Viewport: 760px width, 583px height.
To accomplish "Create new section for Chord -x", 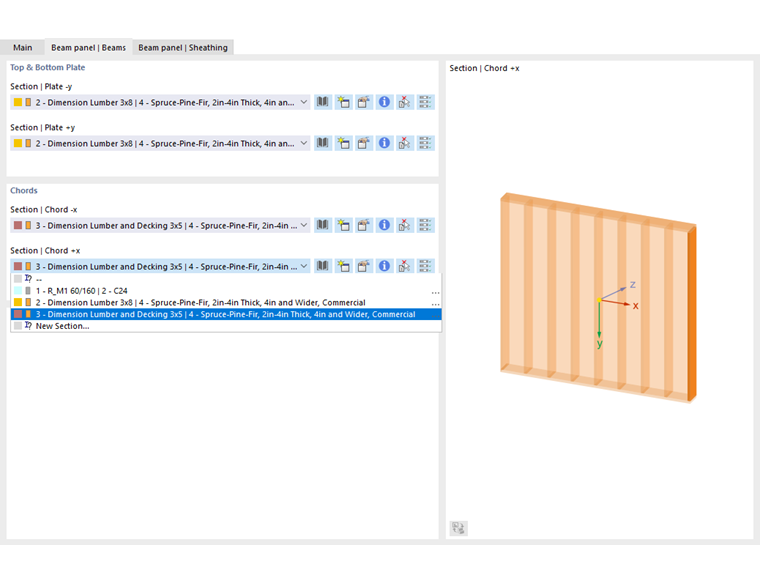I will [x=344, y=225].
